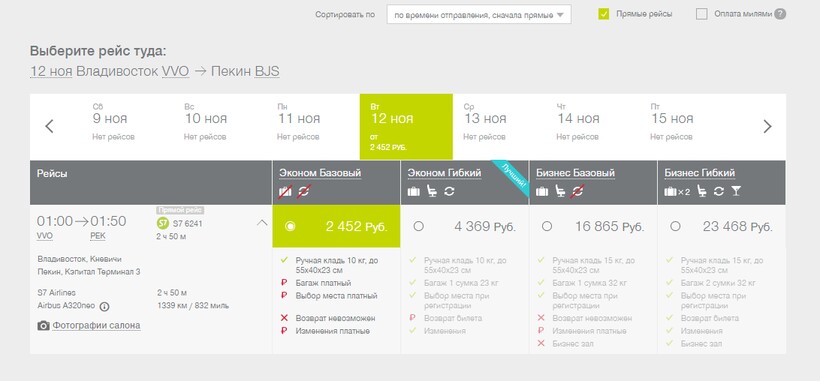Open the Фотографии салона link

[x=96, y=326]
